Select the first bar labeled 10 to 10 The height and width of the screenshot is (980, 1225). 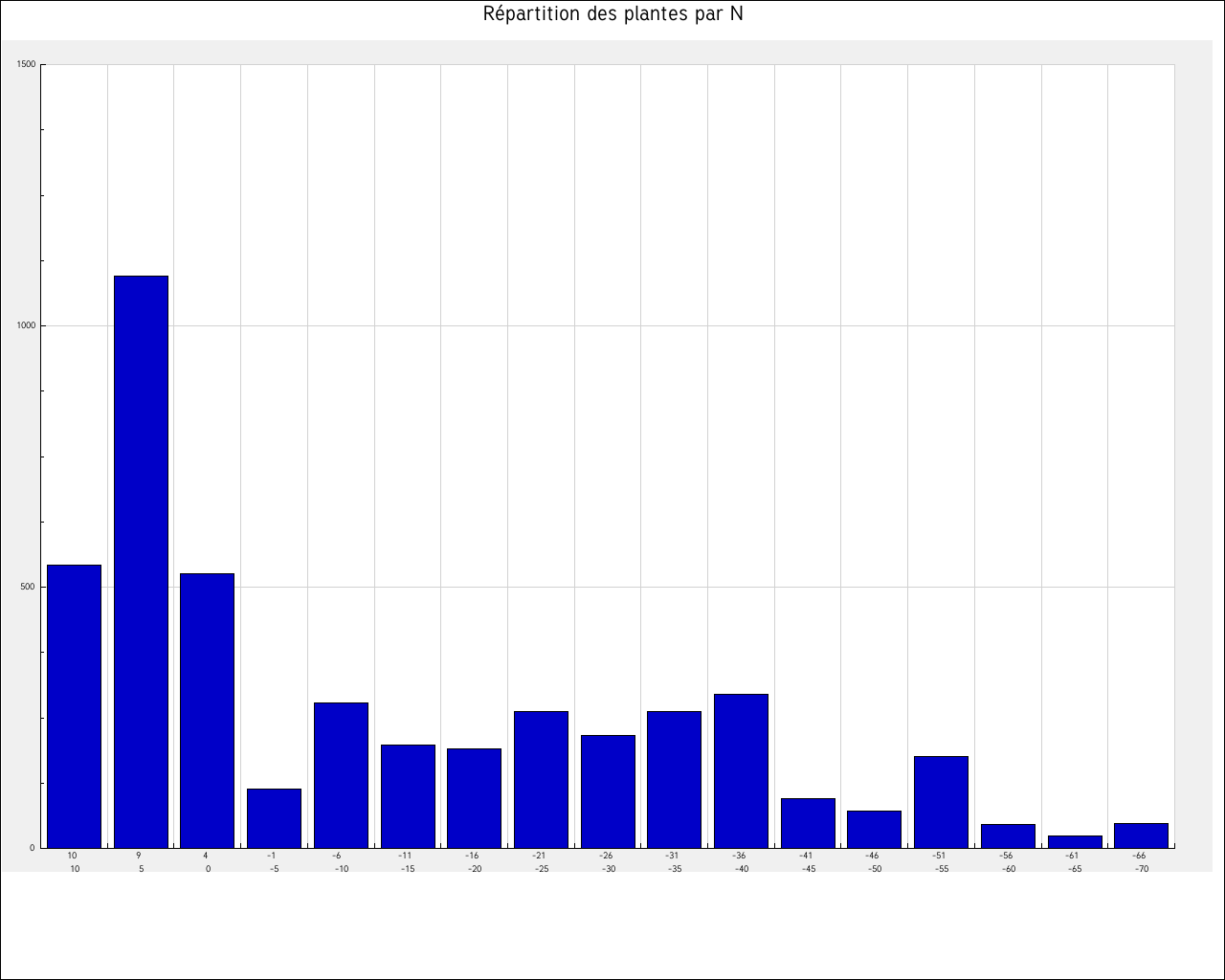74,706
